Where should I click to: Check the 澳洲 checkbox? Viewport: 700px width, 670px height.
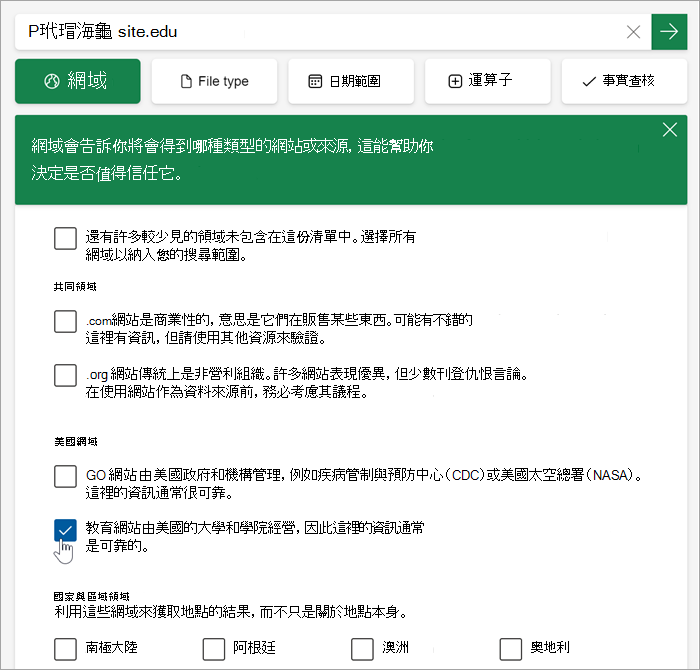point(362,649)
